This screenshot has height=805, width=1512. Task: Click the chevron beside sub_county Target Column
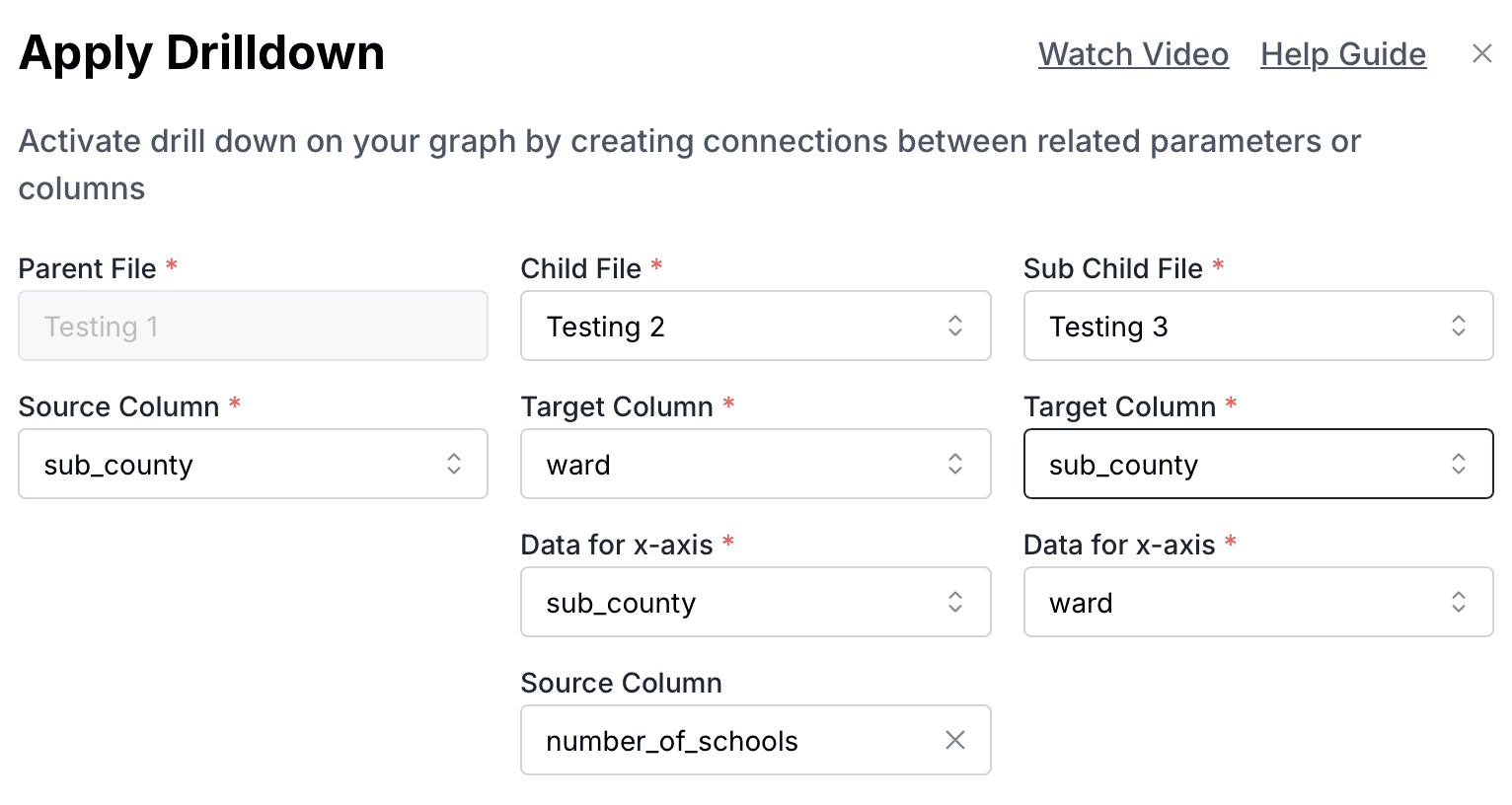pyautogui.click(x=1458, y=464)
